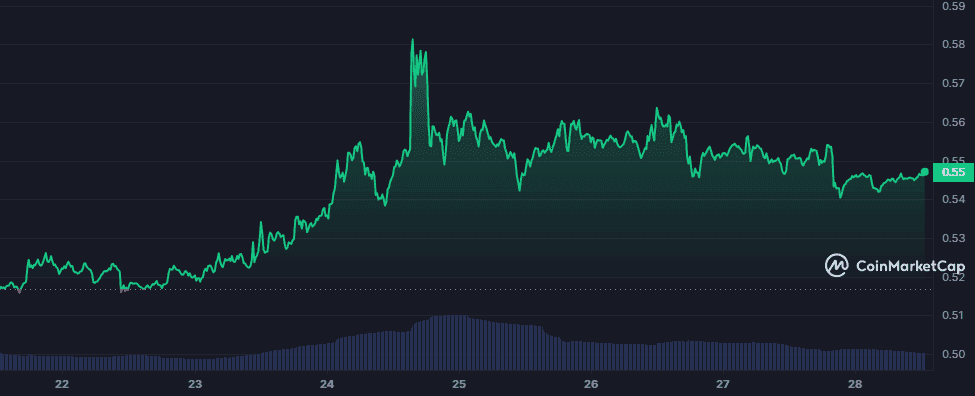Click the date label 23 on the time axis

[195, 383]
